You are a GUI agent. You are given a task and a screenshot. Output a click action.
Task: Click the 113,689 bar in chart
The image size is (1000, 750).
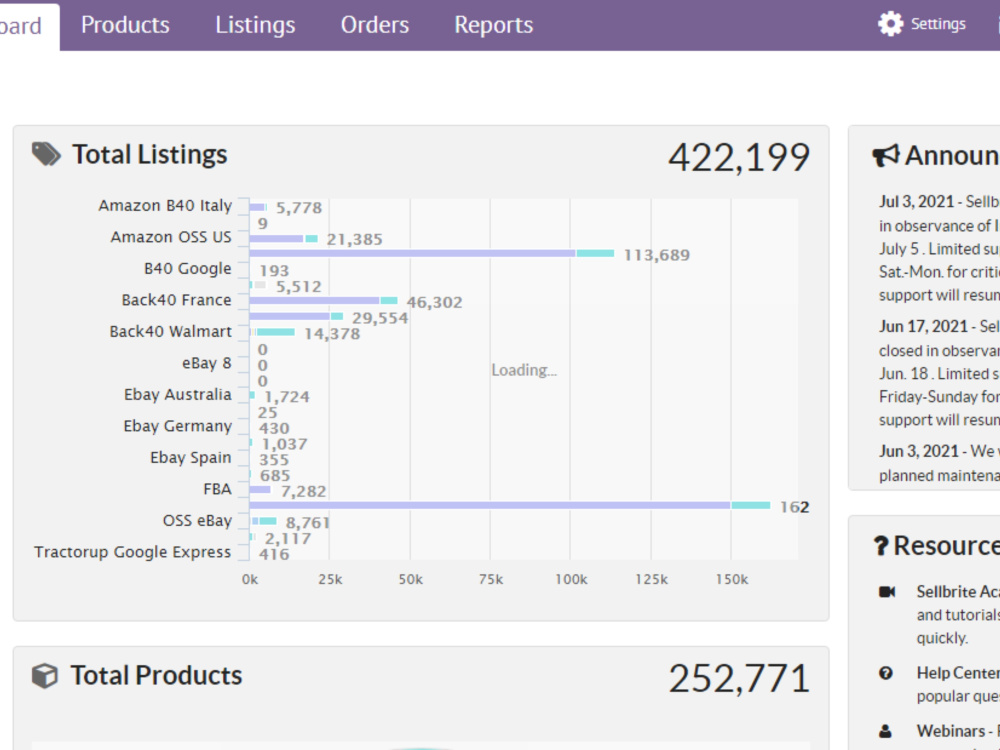tap(432, 254)
